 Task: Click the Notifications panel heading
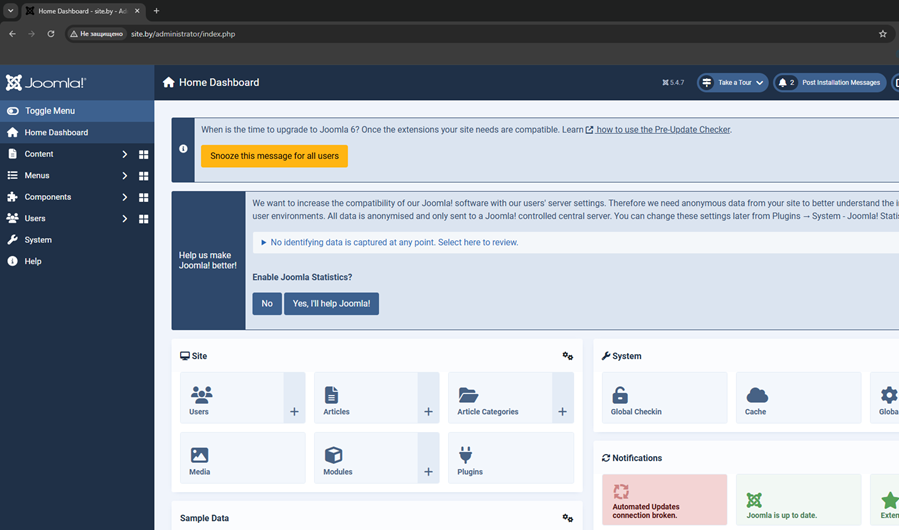(632, 458)
